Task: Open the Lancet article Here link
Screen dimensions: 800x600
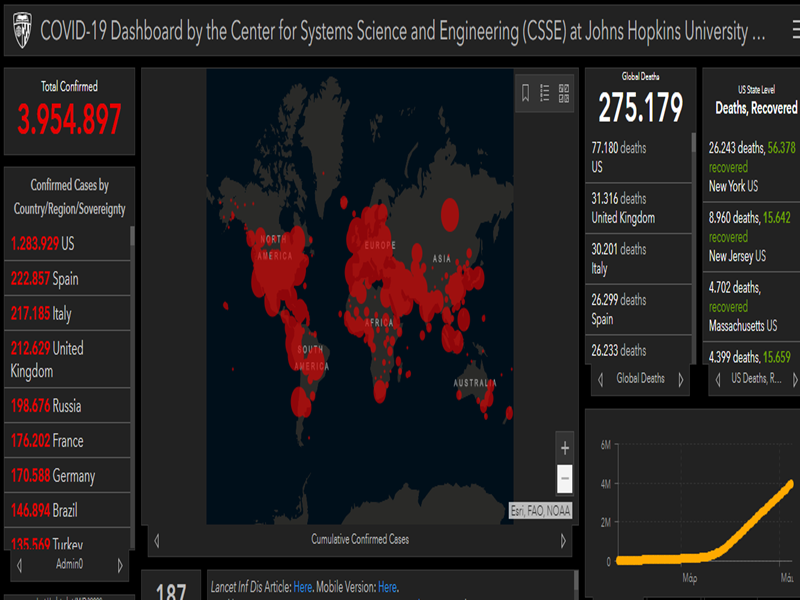Action: point(303,587)
